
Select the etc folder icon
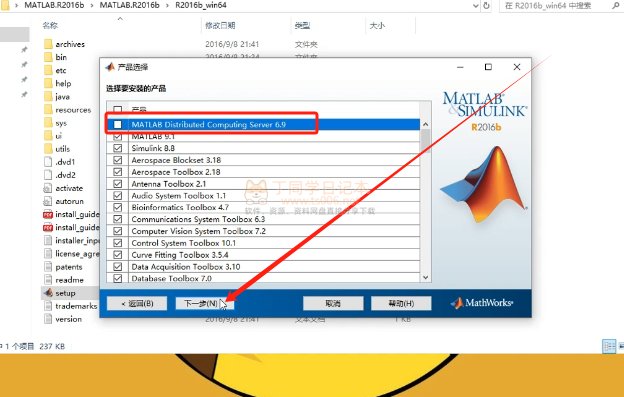48,70
